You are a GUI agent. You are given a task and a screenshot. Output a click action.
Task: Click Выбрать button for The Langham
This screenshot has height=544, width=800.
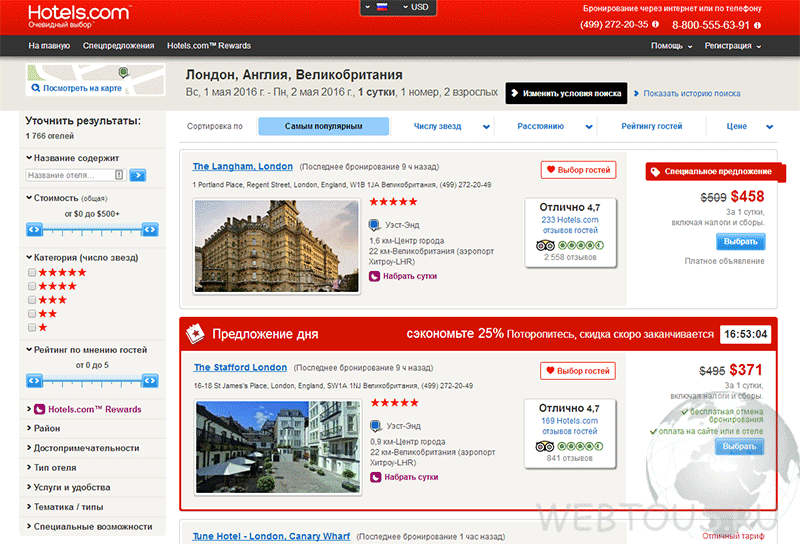click(x=740, y=241)
